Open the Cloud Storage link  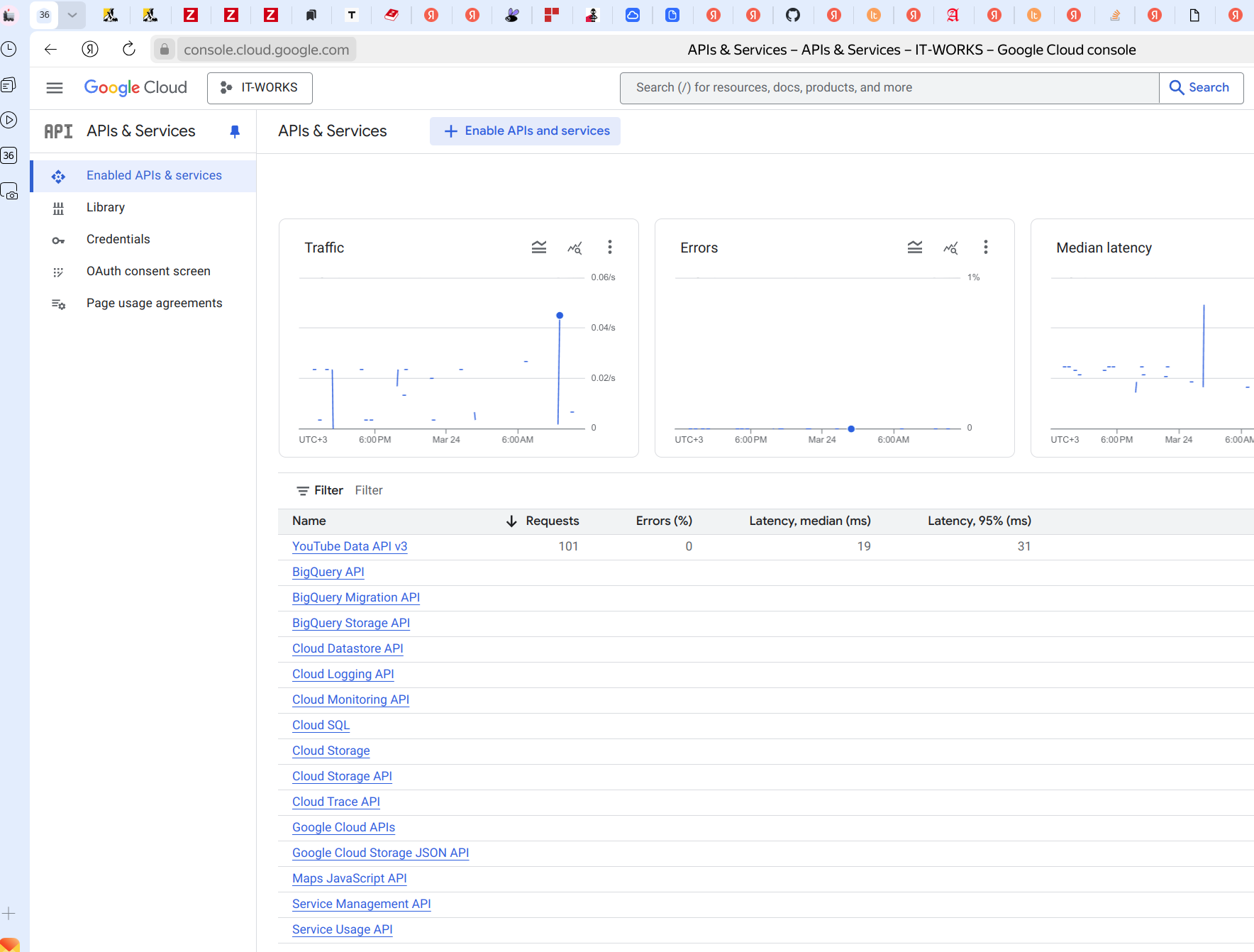(x=331, y=751)
